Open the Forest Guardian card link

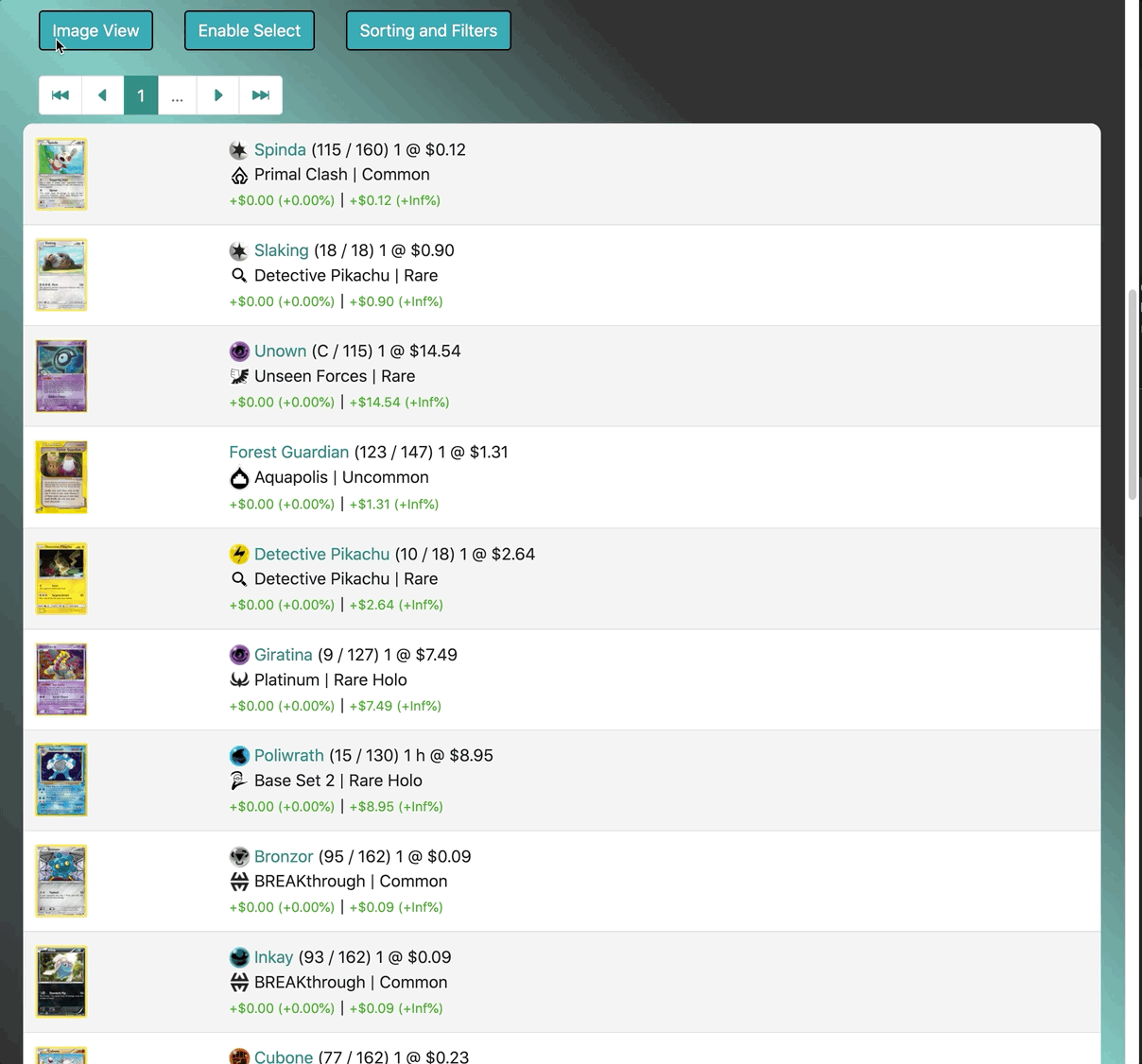[288, 452]
